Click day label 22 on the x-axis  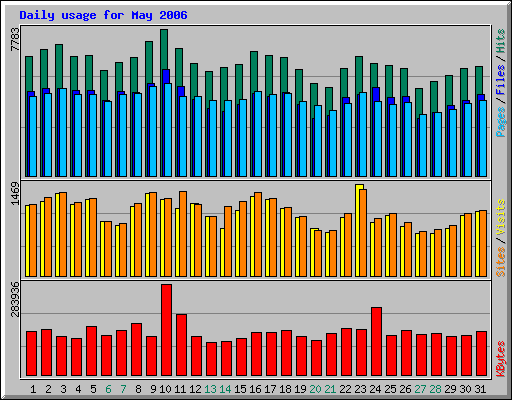pos(345,389)
